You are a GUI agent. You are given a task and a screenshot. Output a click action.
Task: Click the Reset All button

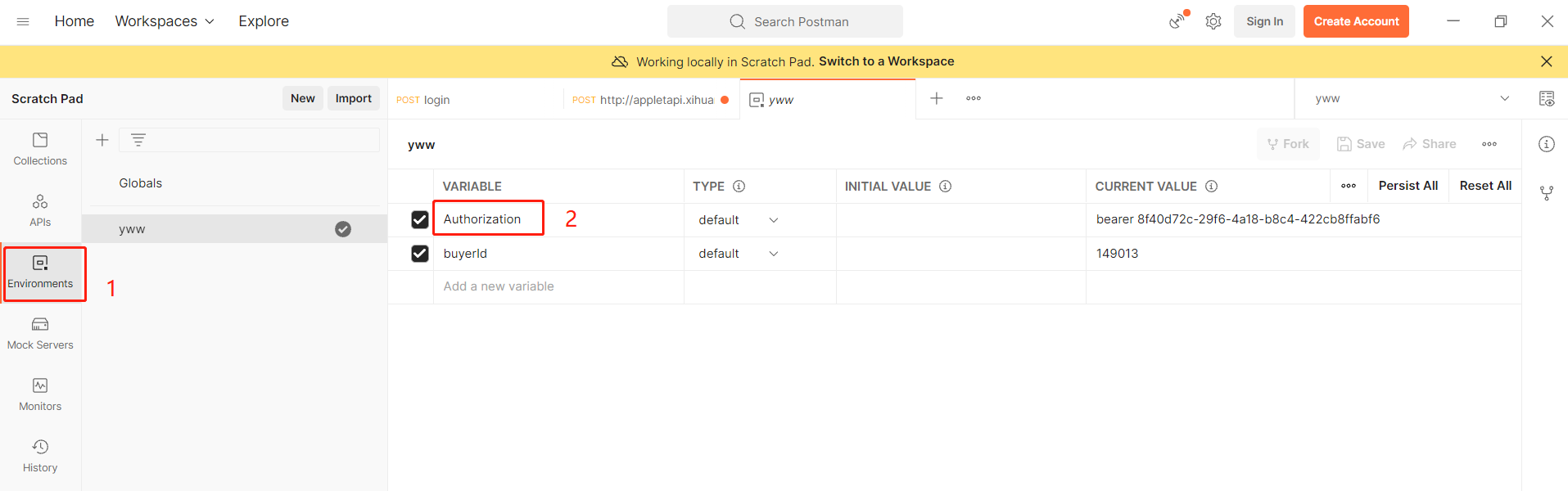point(1485,186)
